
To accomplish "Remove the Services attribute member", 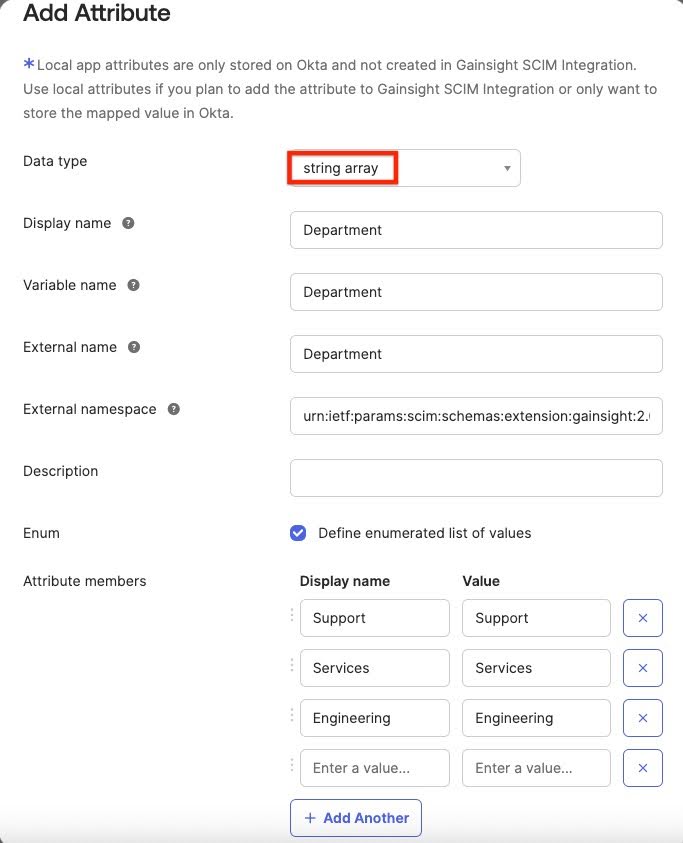I will [x=642, y=668].
